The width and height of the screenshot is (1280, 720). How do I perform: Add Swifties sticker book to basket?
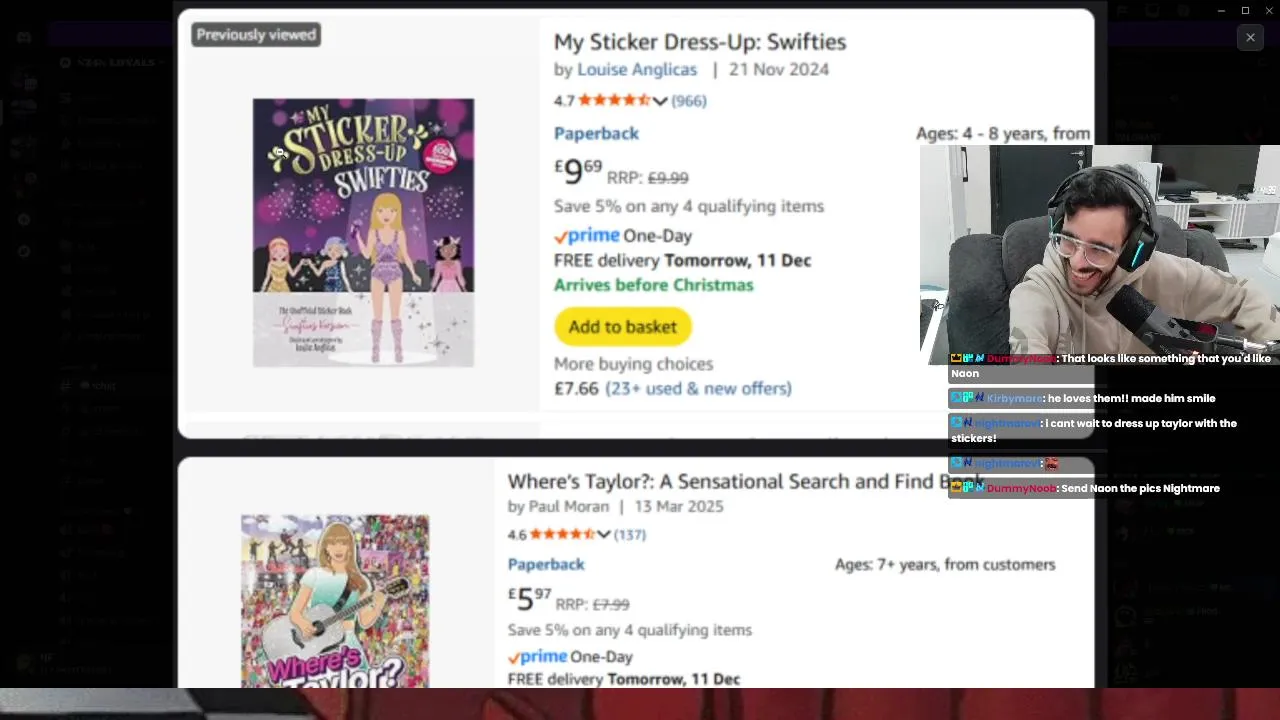pos(622,327)
